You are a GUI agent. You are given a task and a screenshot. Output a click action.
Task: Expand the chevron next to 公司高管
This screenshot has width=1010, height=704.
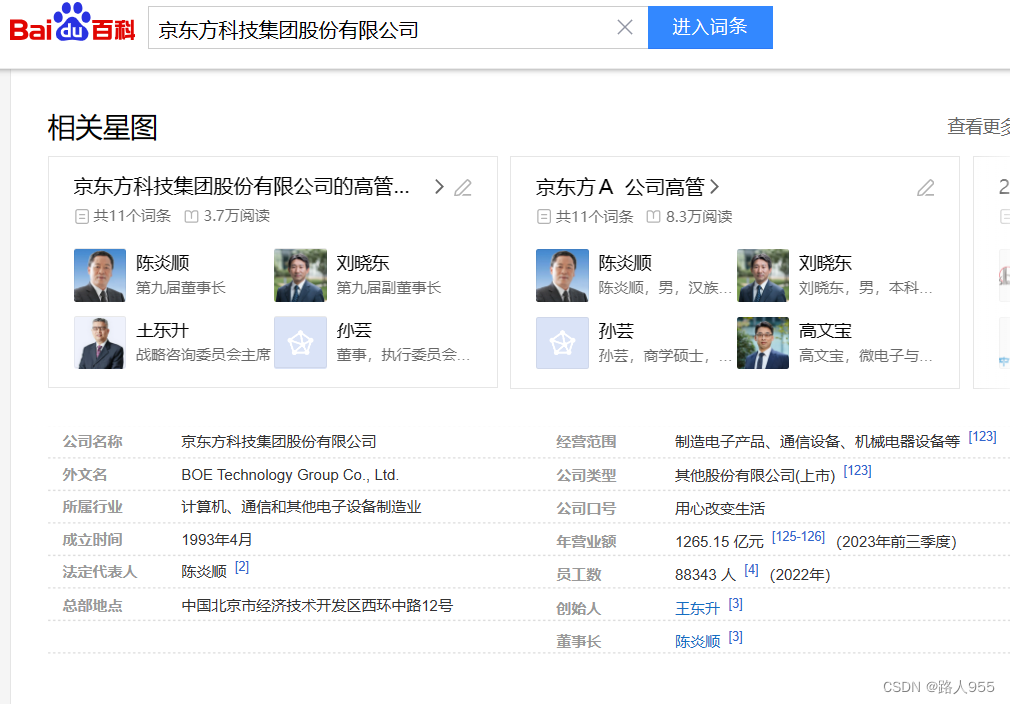(714, 187)
